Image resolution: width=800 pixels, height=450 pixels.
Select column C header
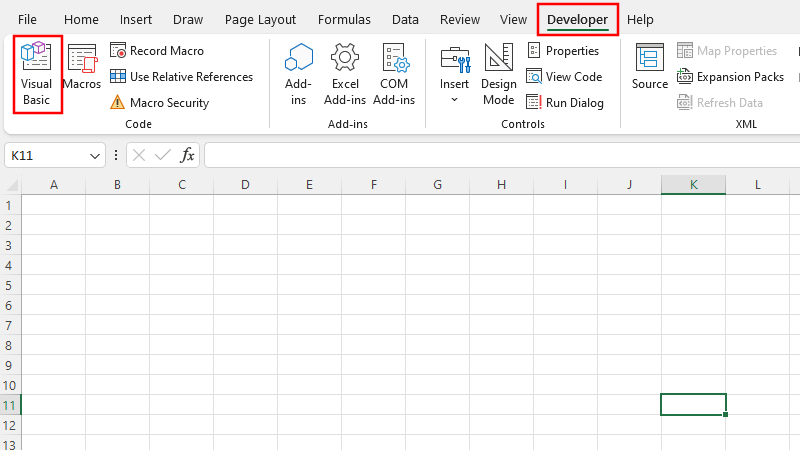[182, 185]
